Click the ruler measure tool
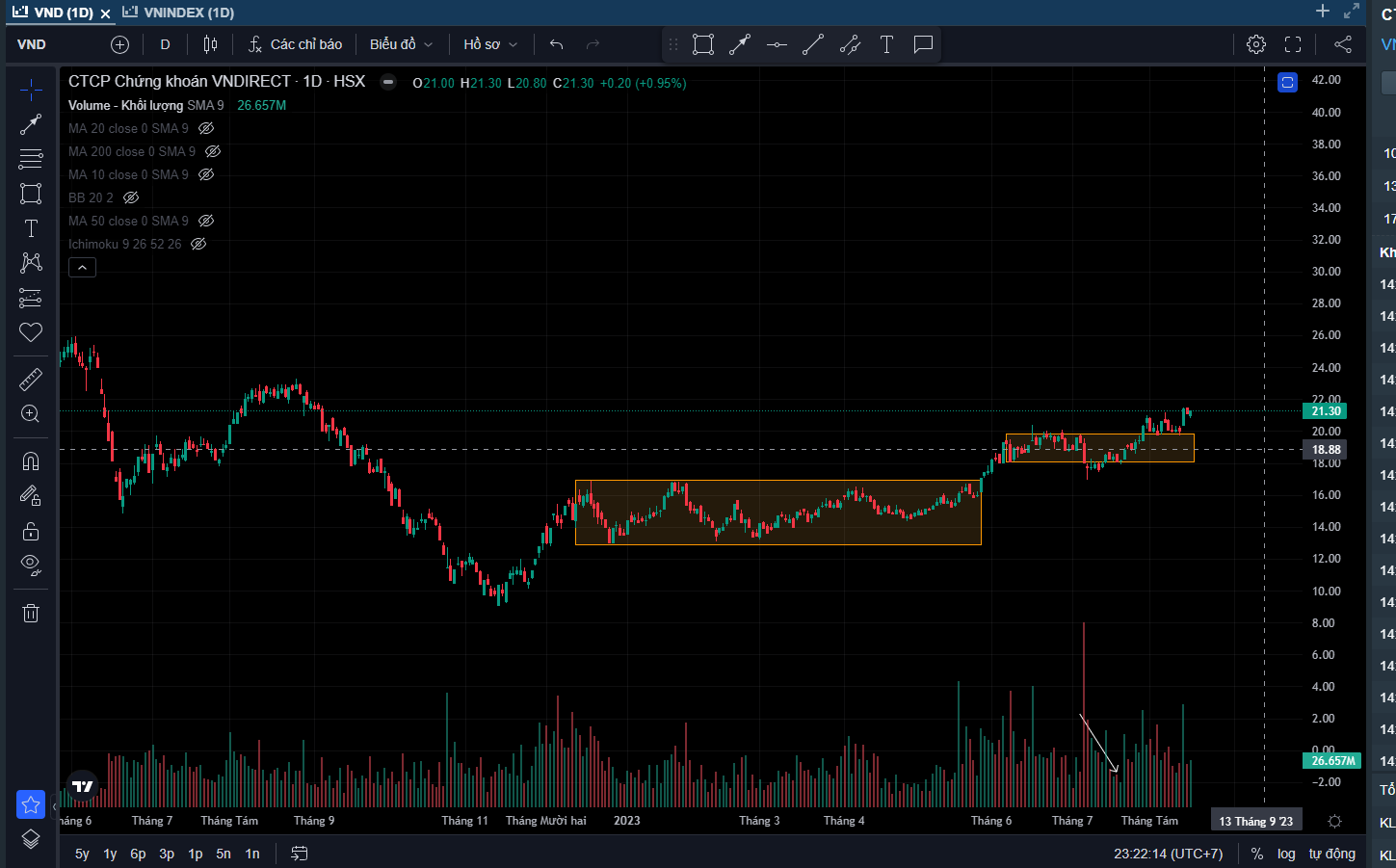The image size is (1396, 868). pos(31,380)
